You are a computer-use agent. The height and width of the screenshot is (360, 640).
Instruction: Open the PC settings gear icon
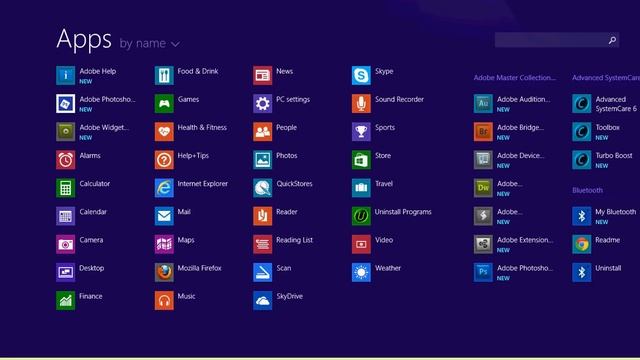pos(262,103)
